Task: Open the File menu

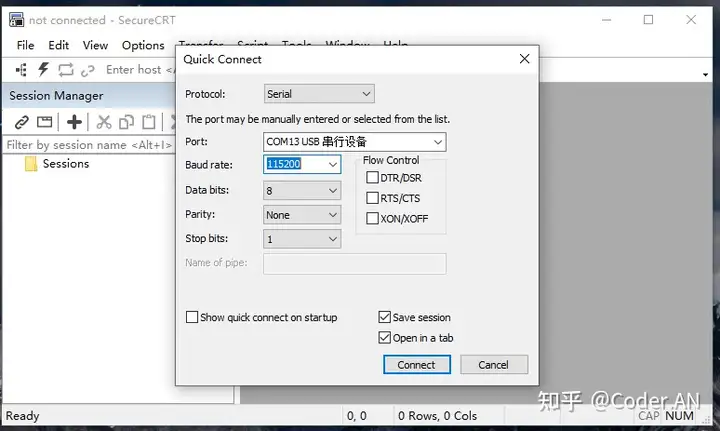Action: point(25,45)
